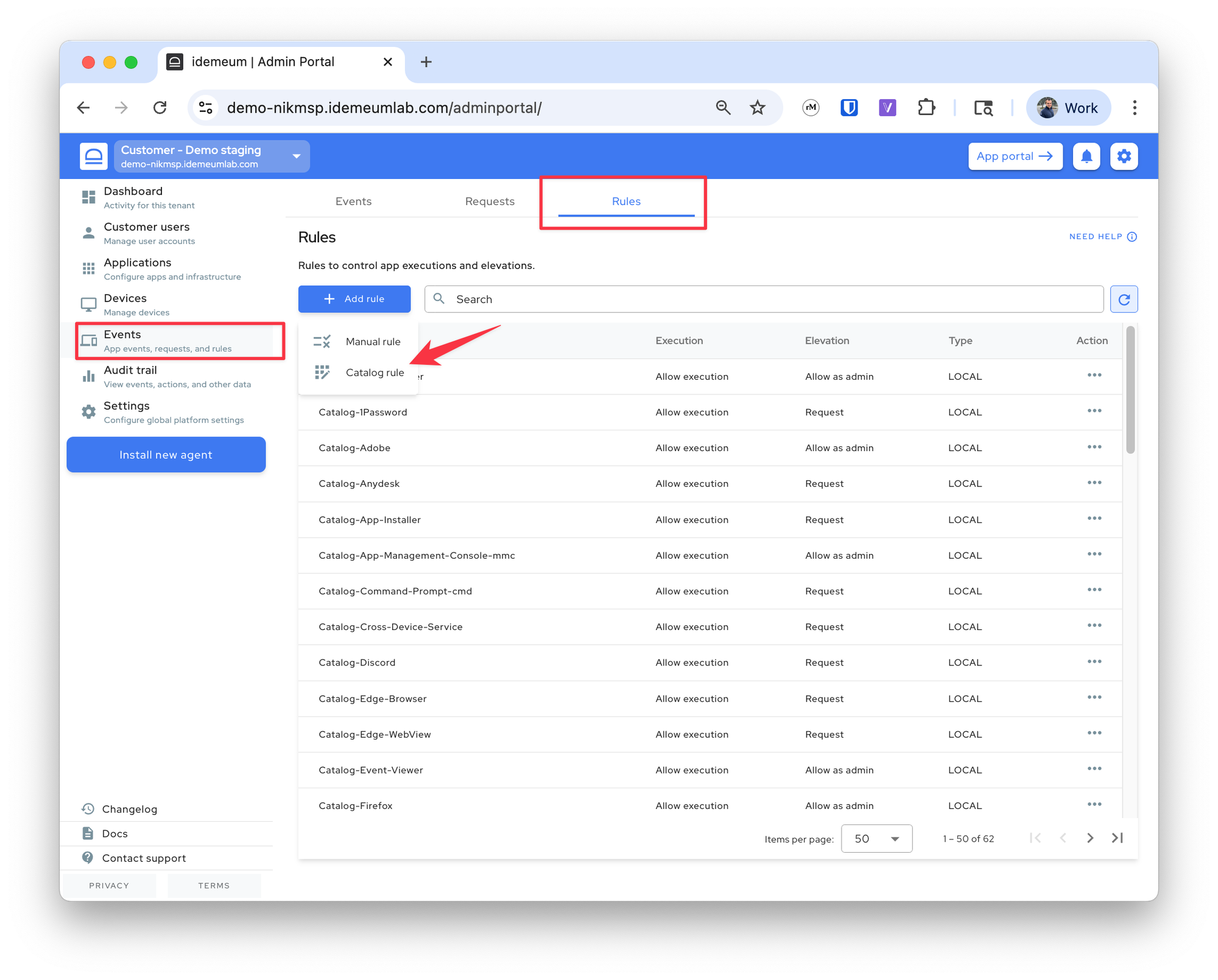
Task: Click the App portal button
Action: pyautogui.click(x=1015, y=156)
